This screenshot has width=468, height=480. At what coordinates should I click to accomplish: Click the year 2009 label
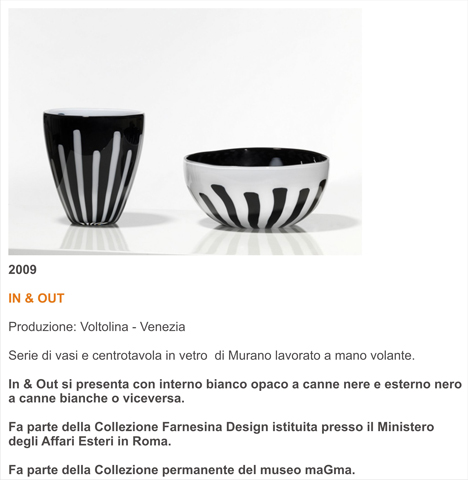(22, 270)
